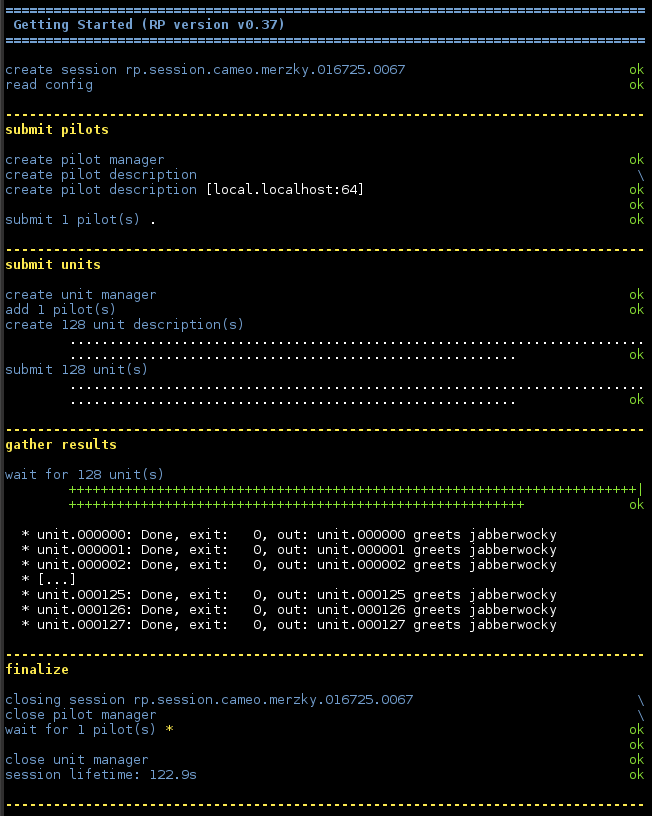The height and width of the screenshot is (816, 652).
Task: Click the '[local.localhost:64]' text
Action: tap(285, 189)
